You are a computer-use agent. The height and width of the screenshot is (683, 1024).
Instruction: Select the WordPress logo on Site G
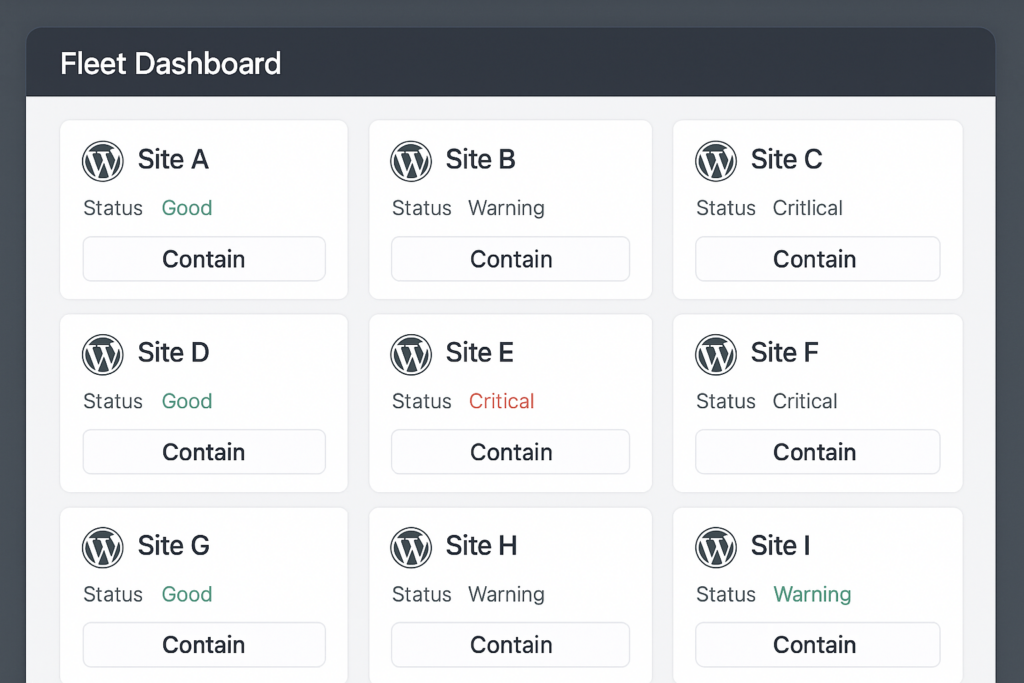102,546
